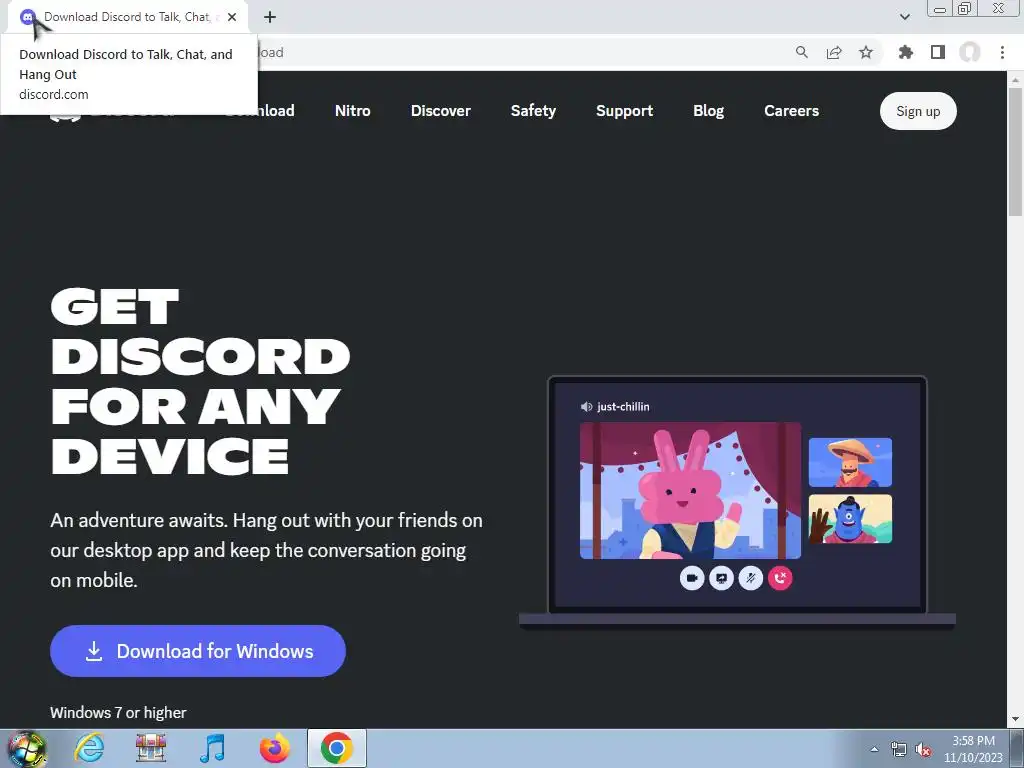Image resolution: width=1024 pixels, height=768 pixels.
Task: Go to the Safety page
Action: (x=533, y=110)
